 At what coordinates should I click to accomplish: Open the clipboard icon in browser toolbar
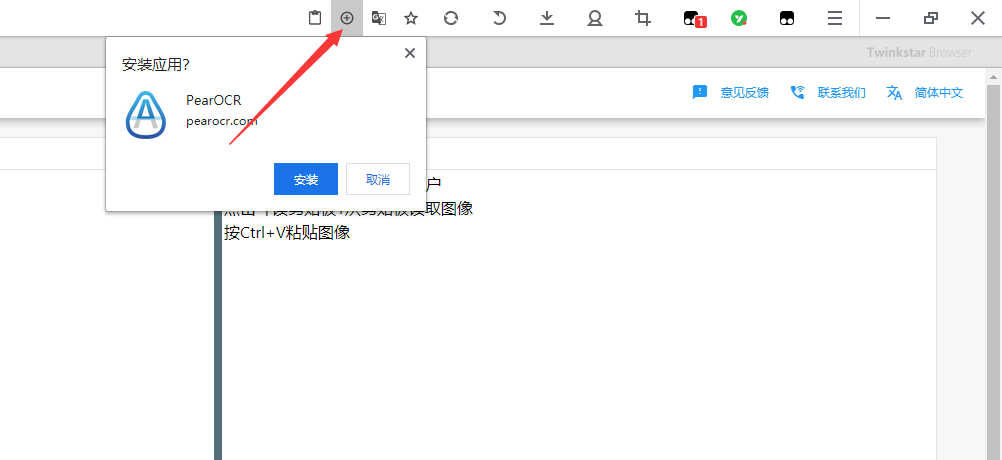tap(315, 18)
